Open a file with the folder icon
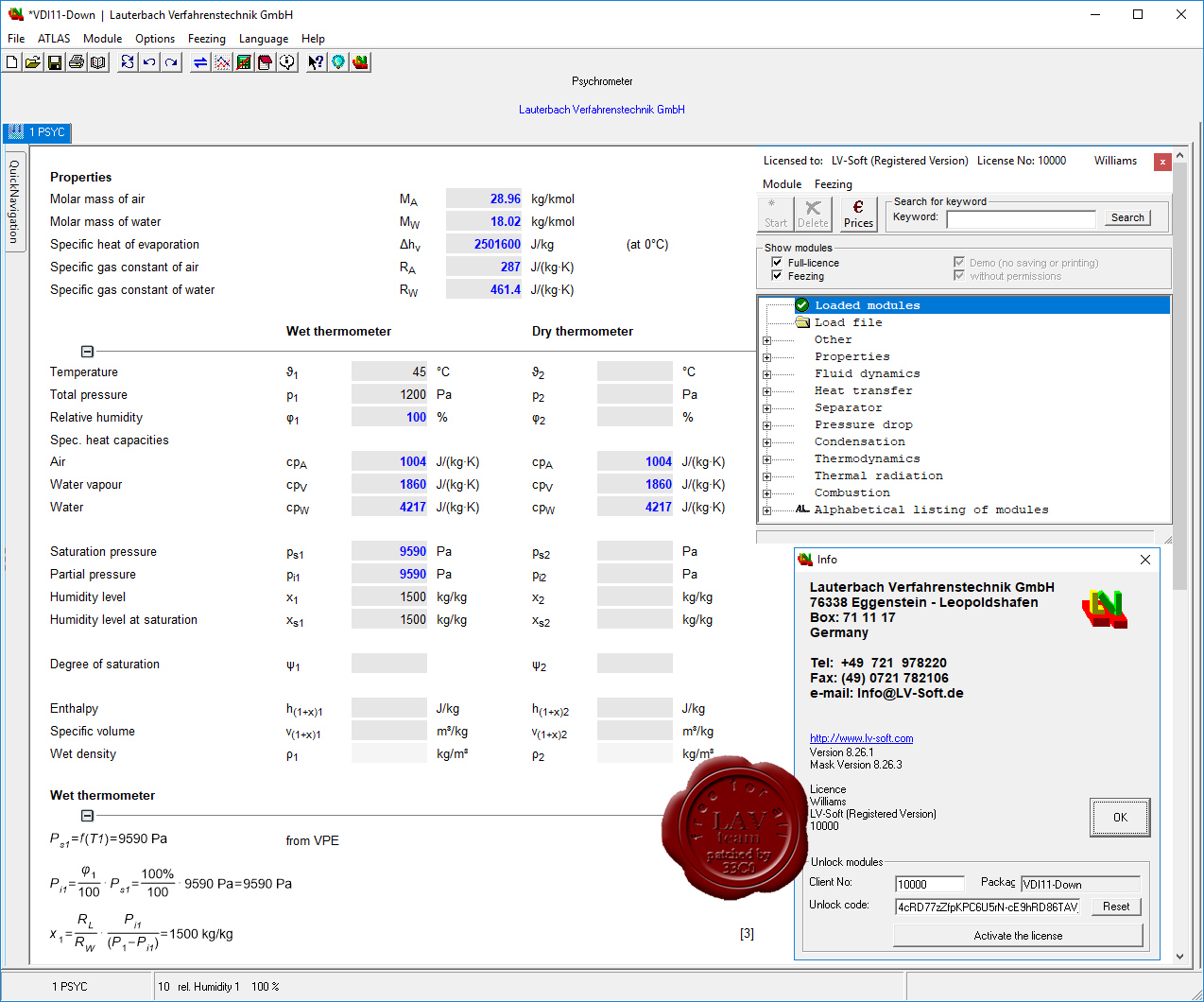 click(x=33, y=62)
